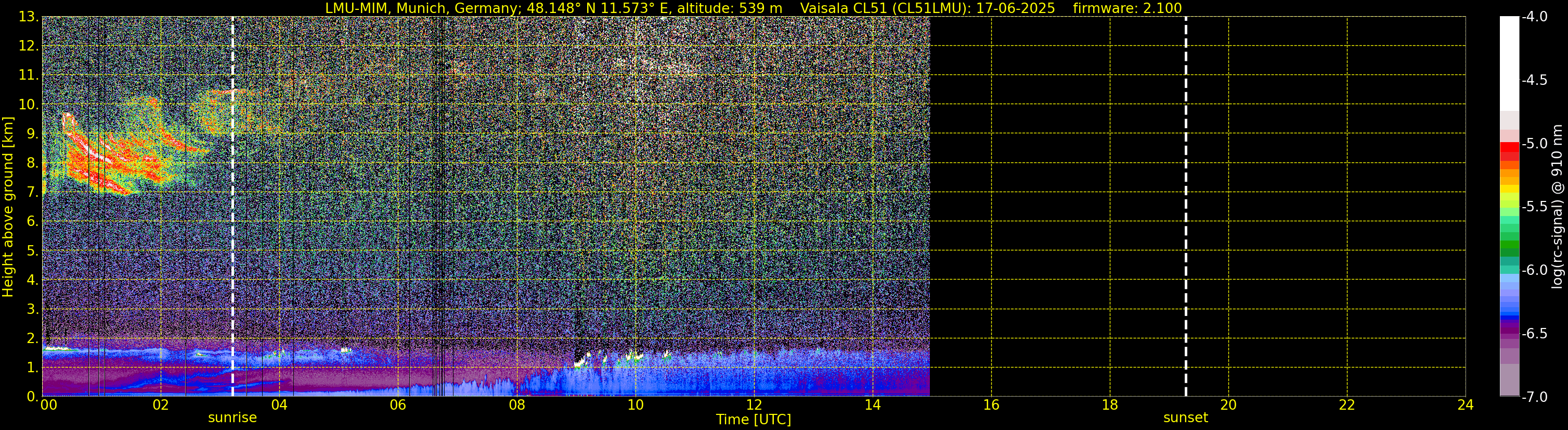Click the '04' time axis tick label
Viewport: 1568px width, 430px height.
click(x=279, y=405)
